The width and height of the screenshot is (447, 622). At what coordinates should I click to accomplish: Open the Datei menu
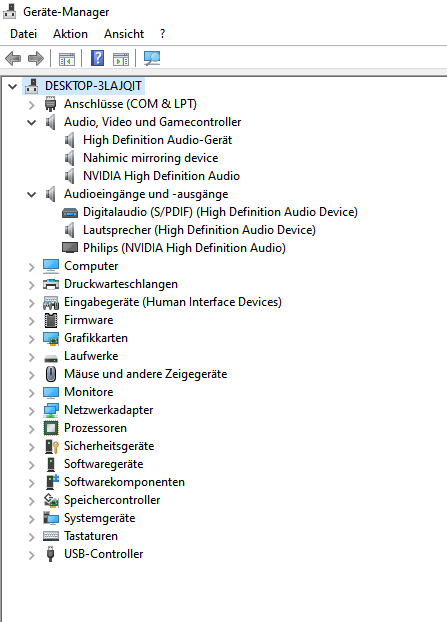pyautogui.click(x=23, y=34)
